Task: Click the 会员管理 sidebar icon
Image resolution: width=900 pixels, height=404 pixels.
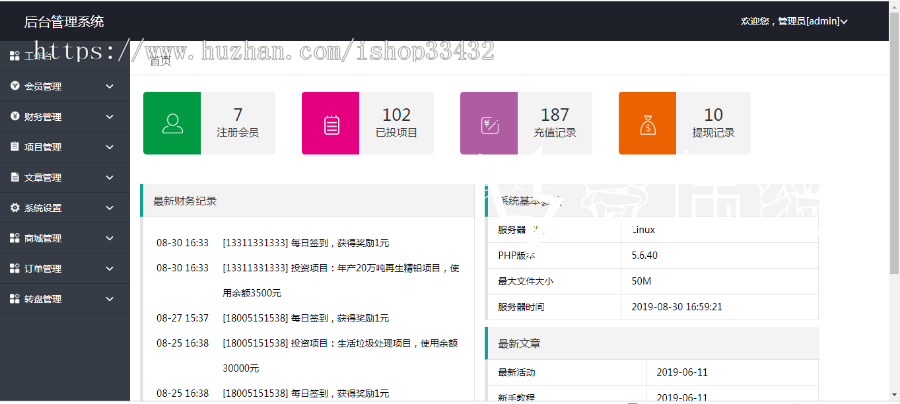Action: (x=15, y=87)
